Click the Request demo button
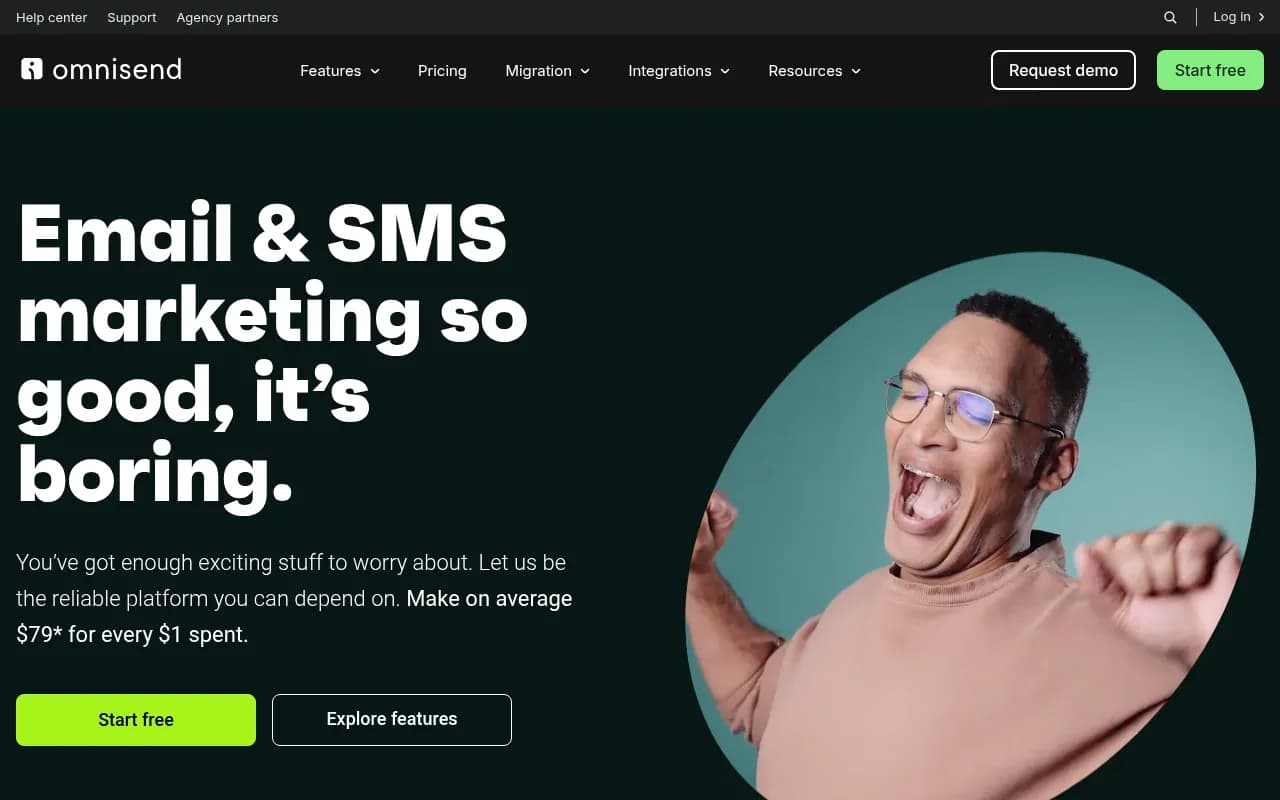Image resolution: width=1280 pixels, height=800 pixels. pyautogui.click(x=1063, y=70)
